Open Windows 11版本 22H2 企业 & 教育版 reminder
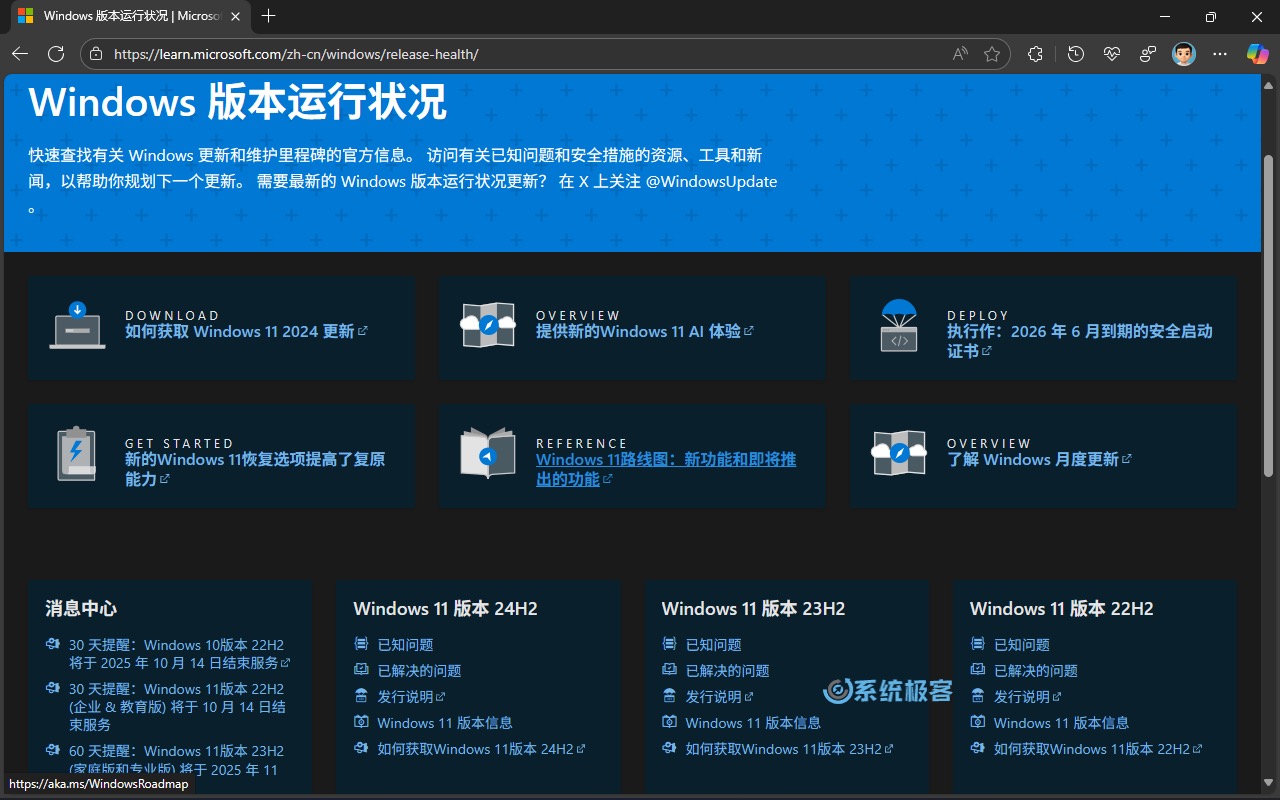1280x800 pixels. coord(177,706)
